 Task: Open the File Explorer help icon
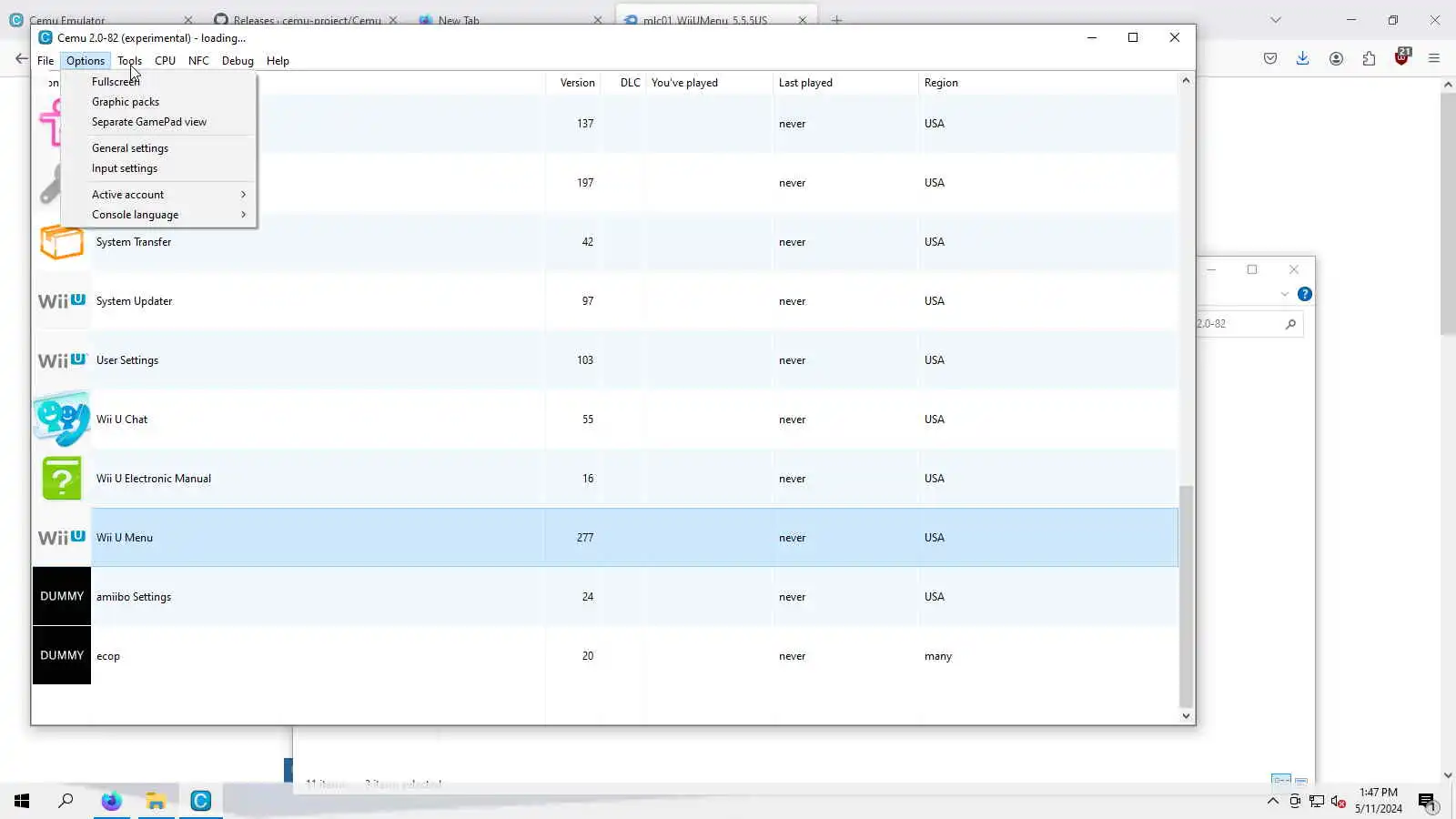tap(1305, 294)
